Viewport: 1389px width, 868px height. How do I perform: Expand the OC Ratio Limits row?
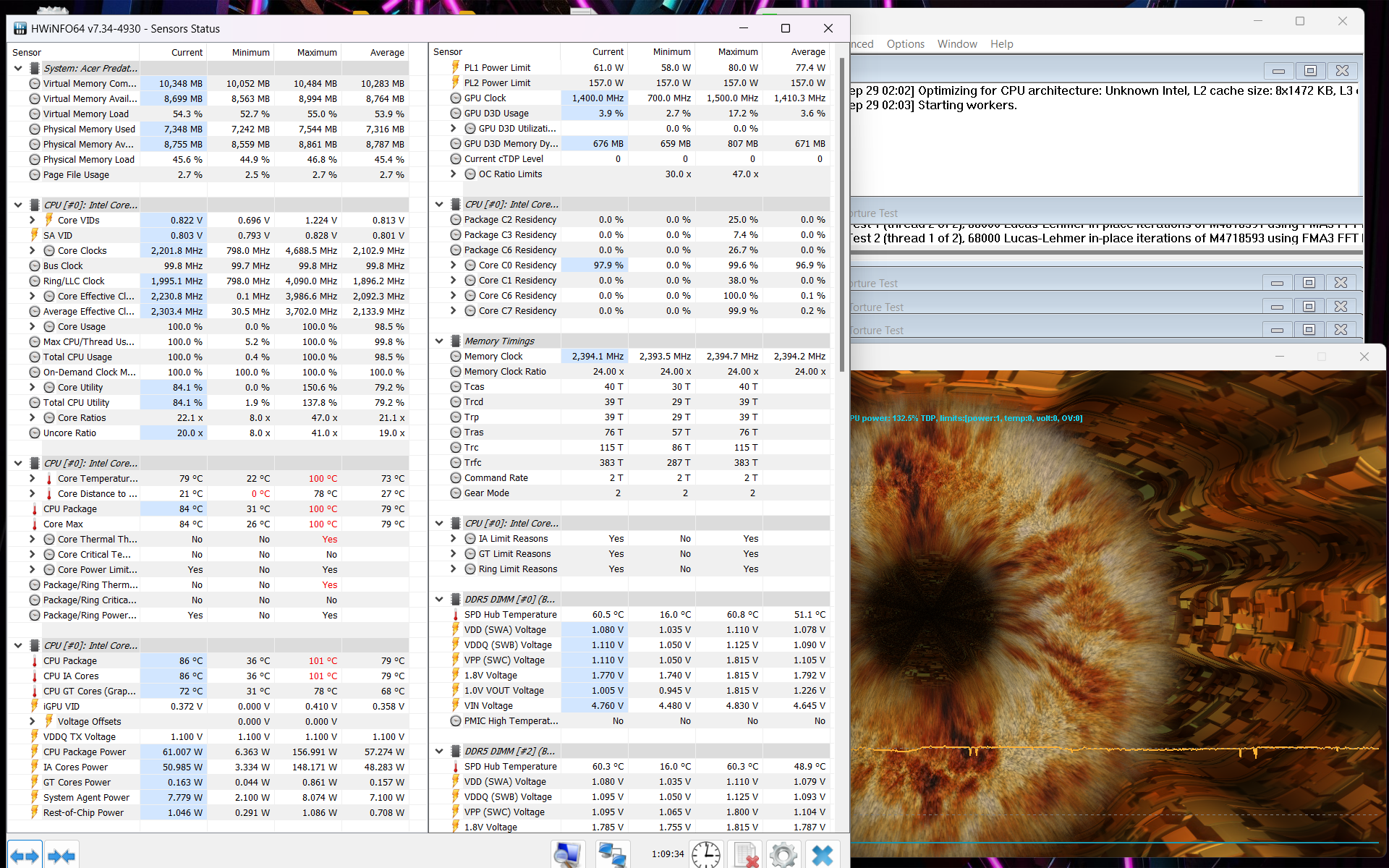click(x=454, y=174)
